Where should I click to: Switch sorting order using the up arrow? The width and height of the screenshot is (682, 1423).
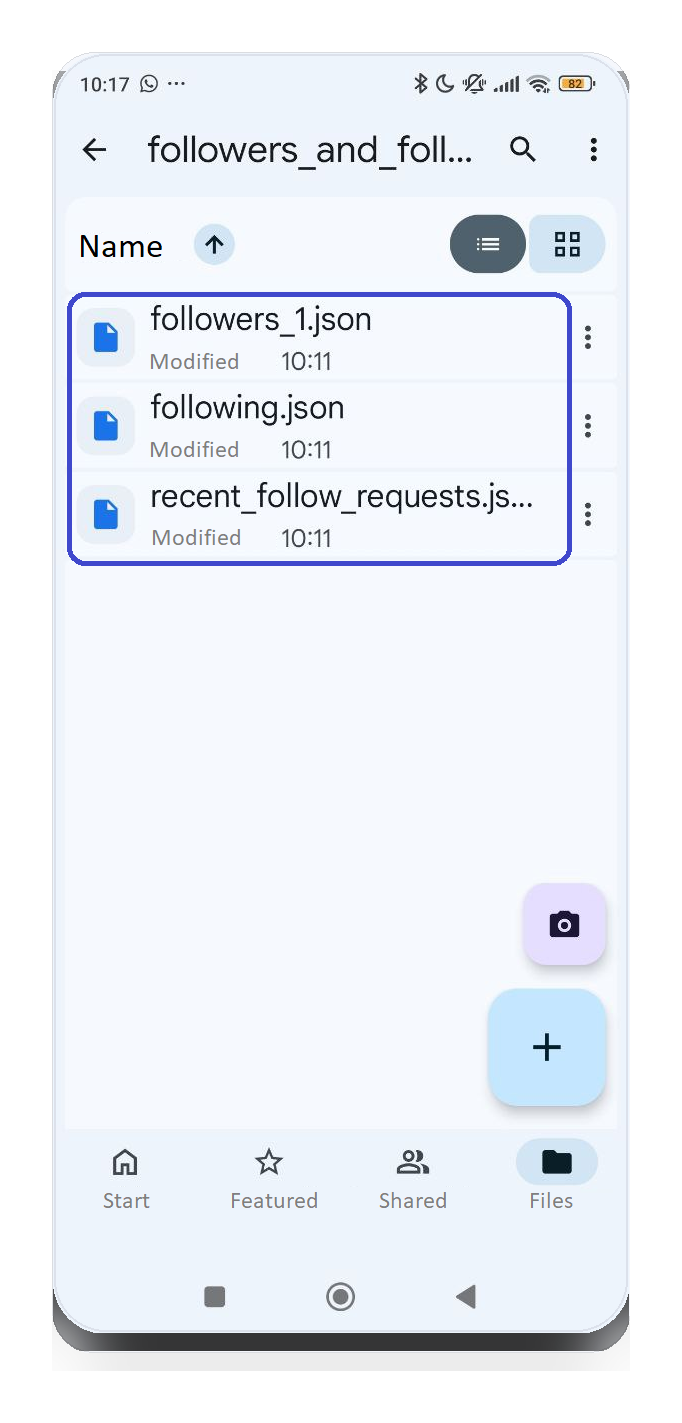(x=213, y=244)
